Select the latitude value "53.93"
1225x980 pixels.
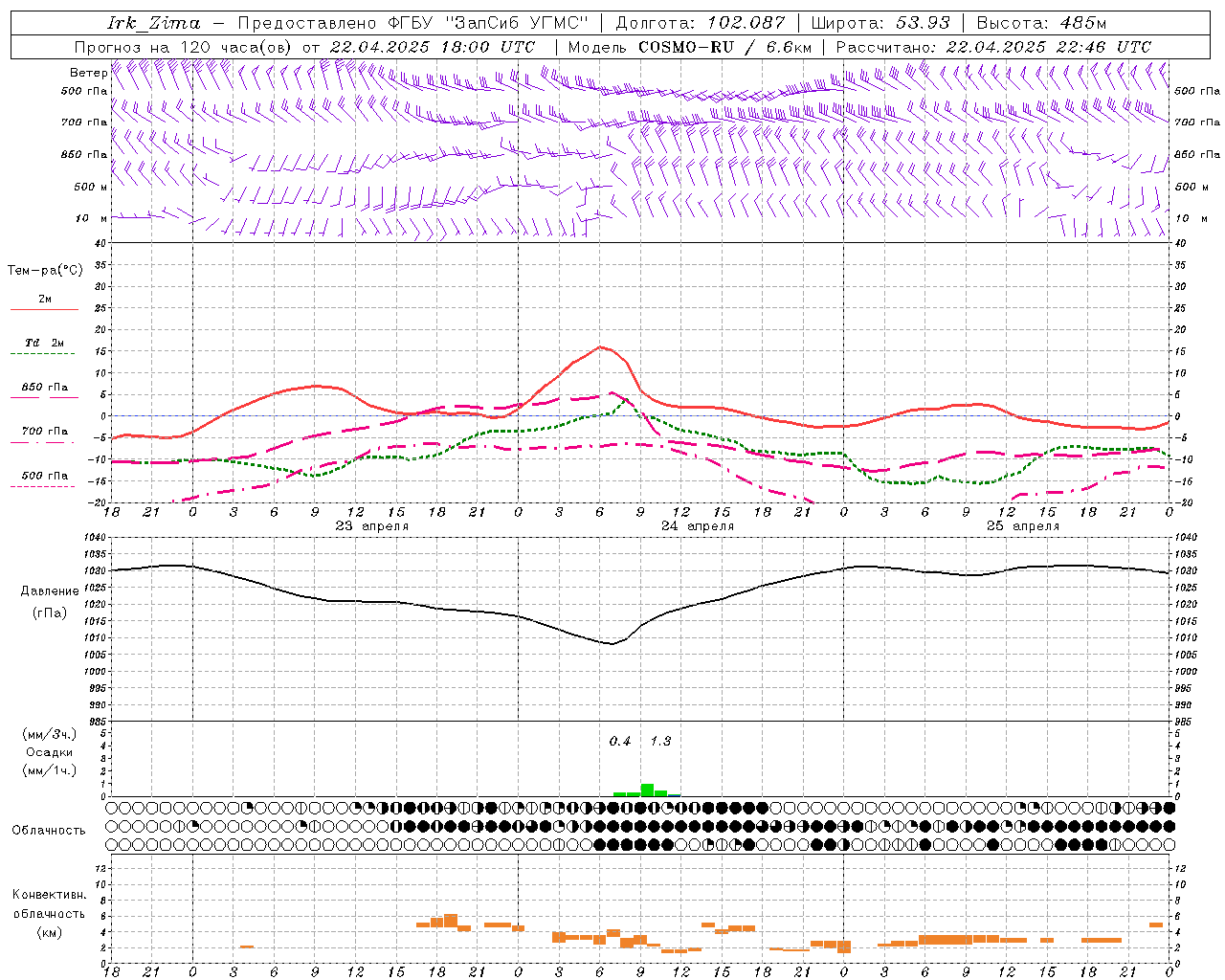tap(923, 23)
